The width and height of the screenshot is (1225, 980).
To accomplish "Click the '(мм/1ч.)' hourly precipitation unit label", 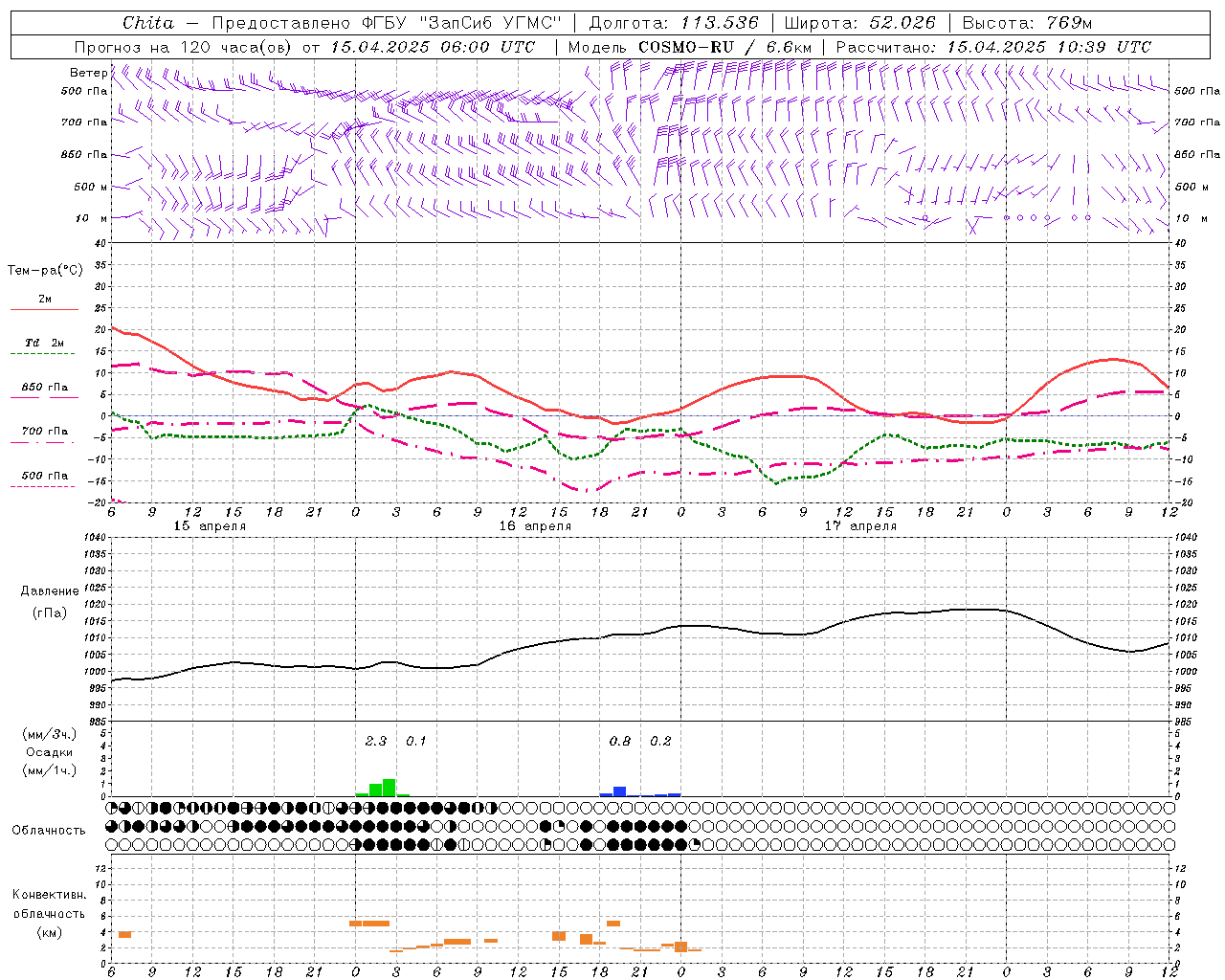I will [x=50, y=770].
